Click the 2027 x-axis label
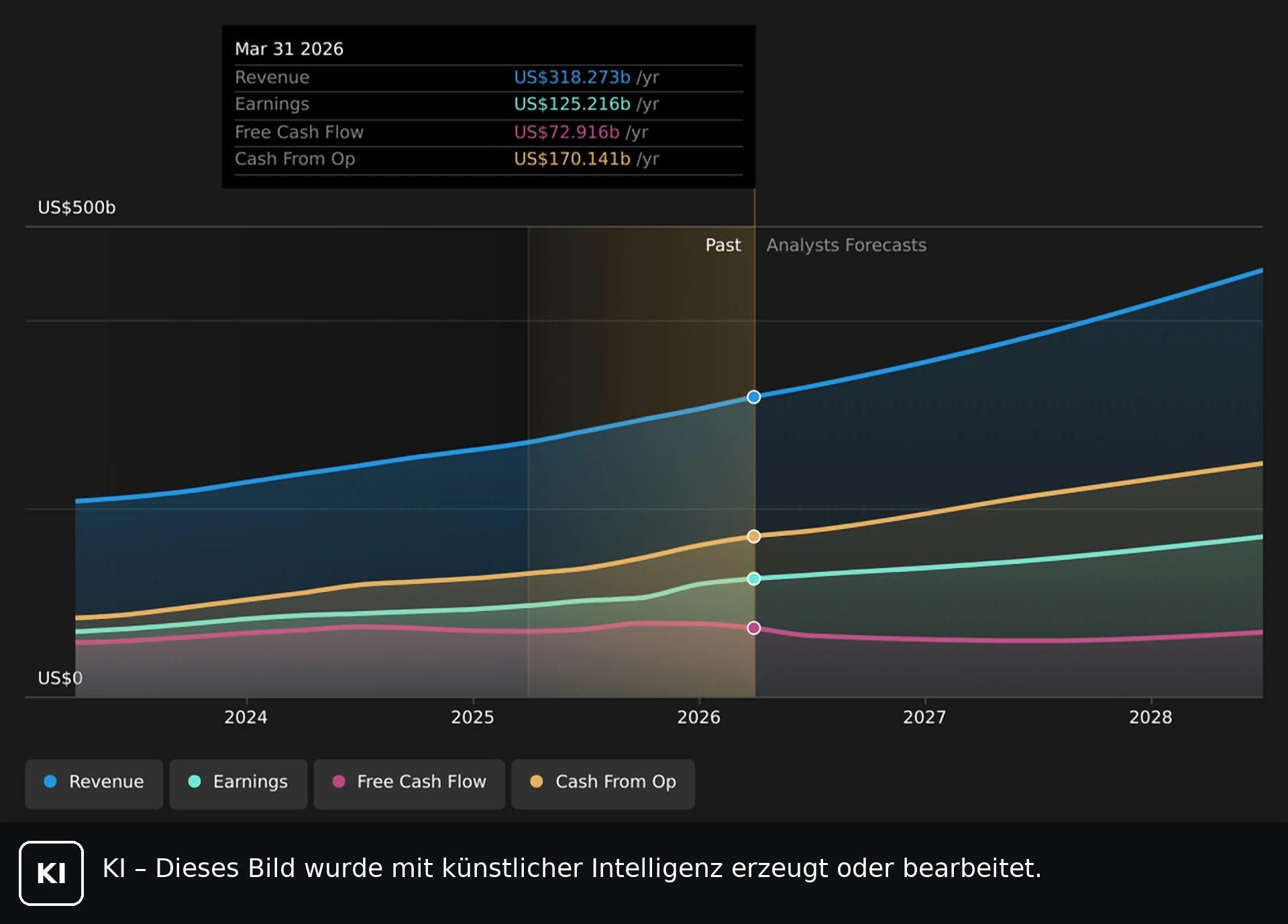Image resolution: width=1288 pixels, height=924 pixels. tap(924, 717)
